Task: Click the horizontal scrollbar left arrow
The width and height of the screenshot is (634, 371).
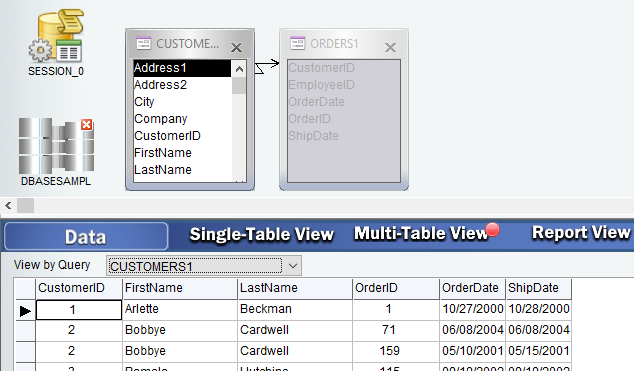Action: point(8,205)
